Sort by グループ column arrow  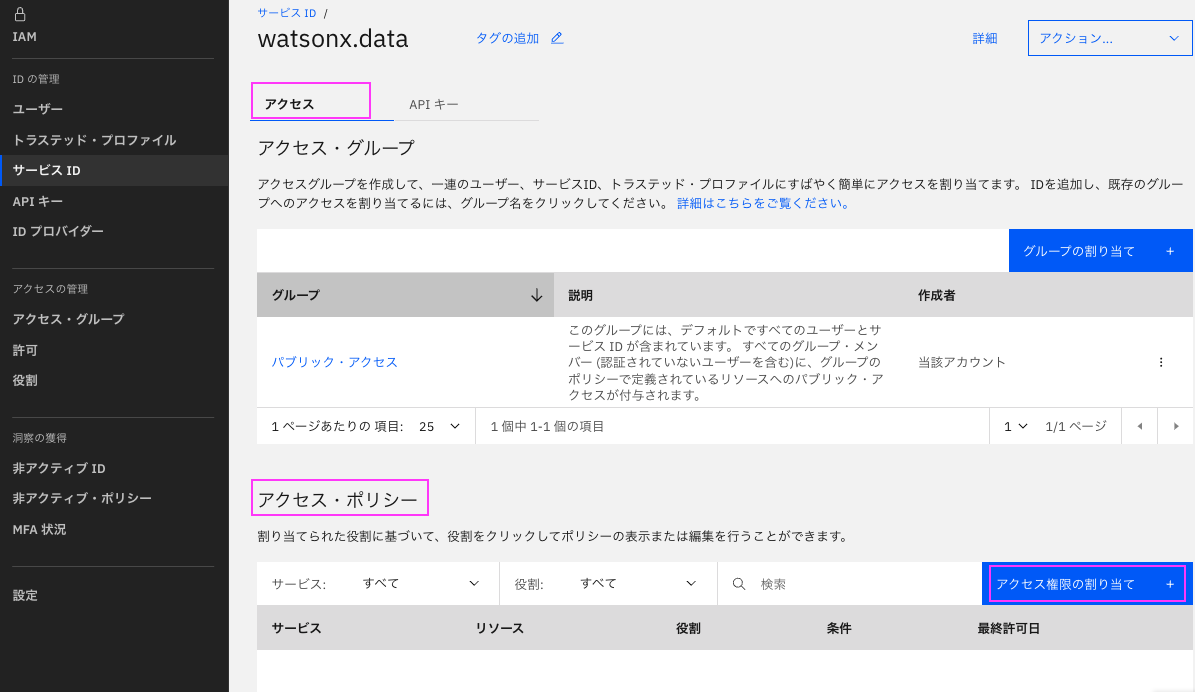pos(537,295)
